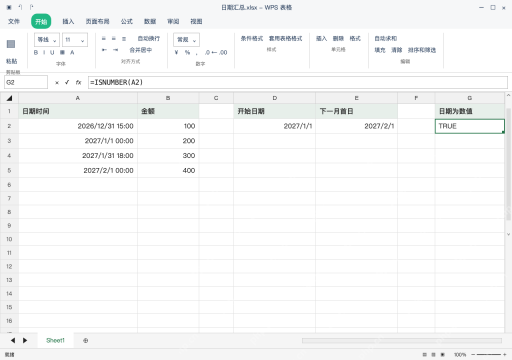Add a new sheet with plus icon
Viewport: 512px width, 360px height.
tap(86, 341)
